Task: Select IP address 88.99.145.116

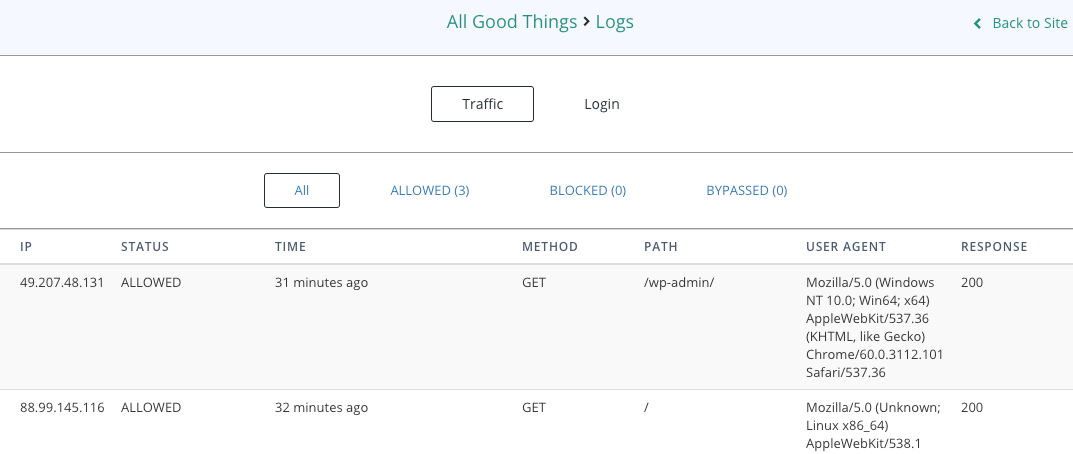Action: pyautogui.click(x=62, y=407)
